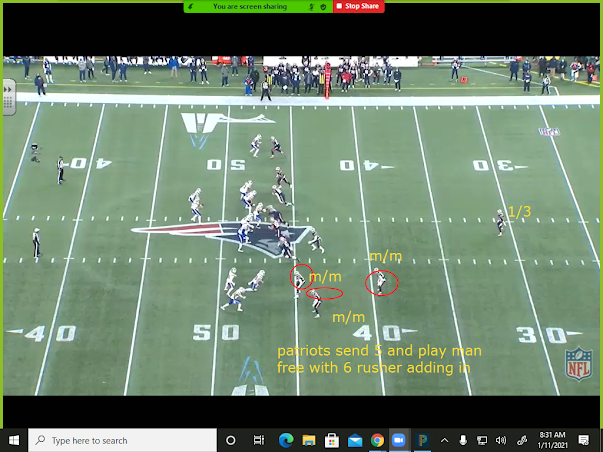Open the security shield icon in sharing bar
Viewport: 603px width, 452px height.
[323, 7]
